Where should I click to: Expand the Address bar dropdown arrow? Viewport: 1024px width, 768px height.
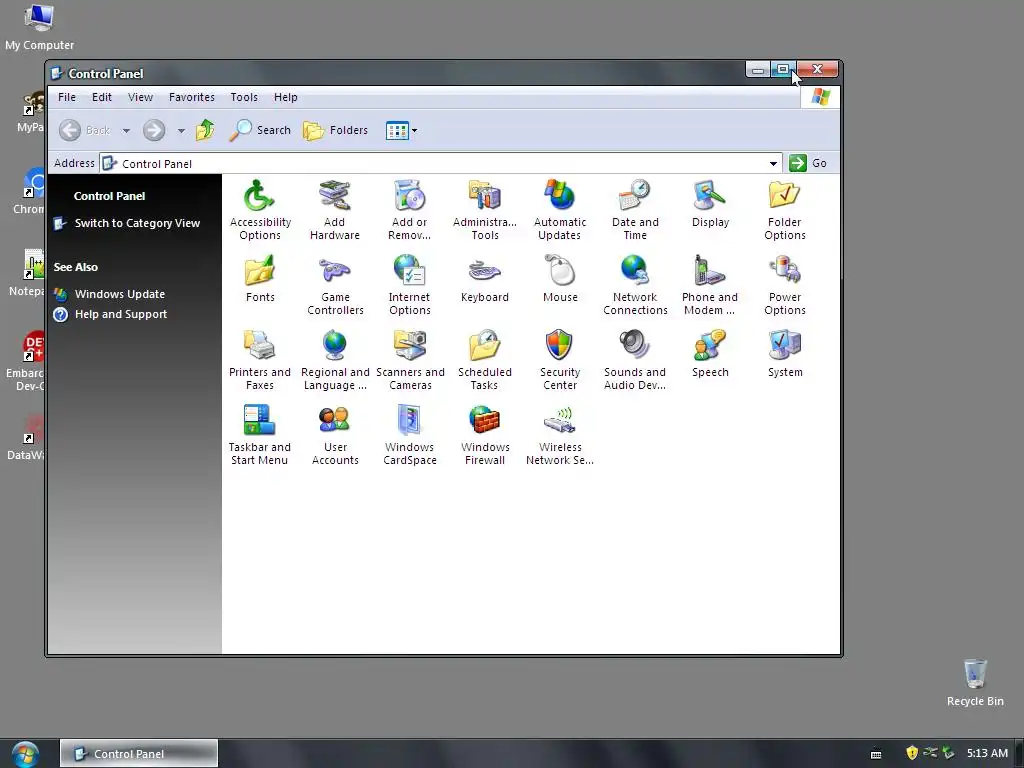point(773,163)
